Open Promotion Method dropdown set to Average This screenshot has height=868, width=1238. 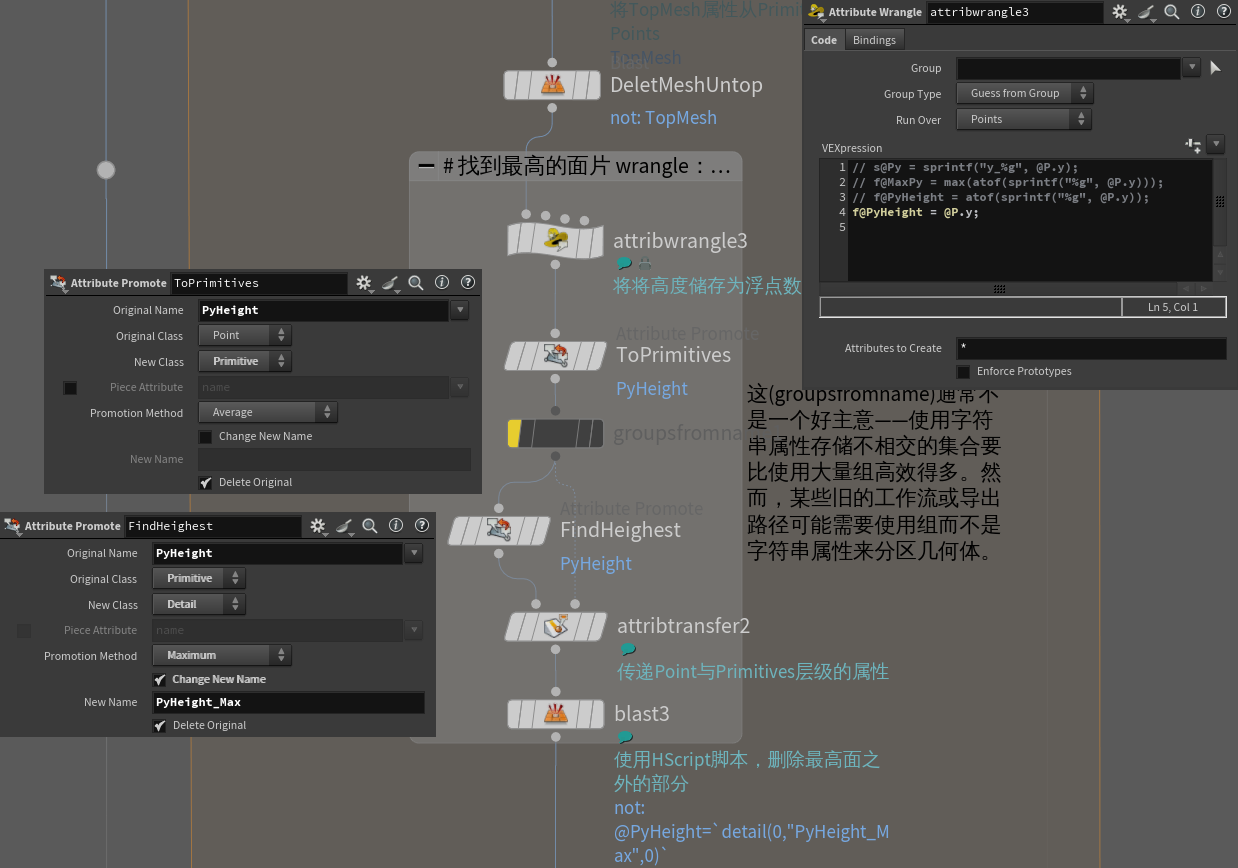point(267,412)
